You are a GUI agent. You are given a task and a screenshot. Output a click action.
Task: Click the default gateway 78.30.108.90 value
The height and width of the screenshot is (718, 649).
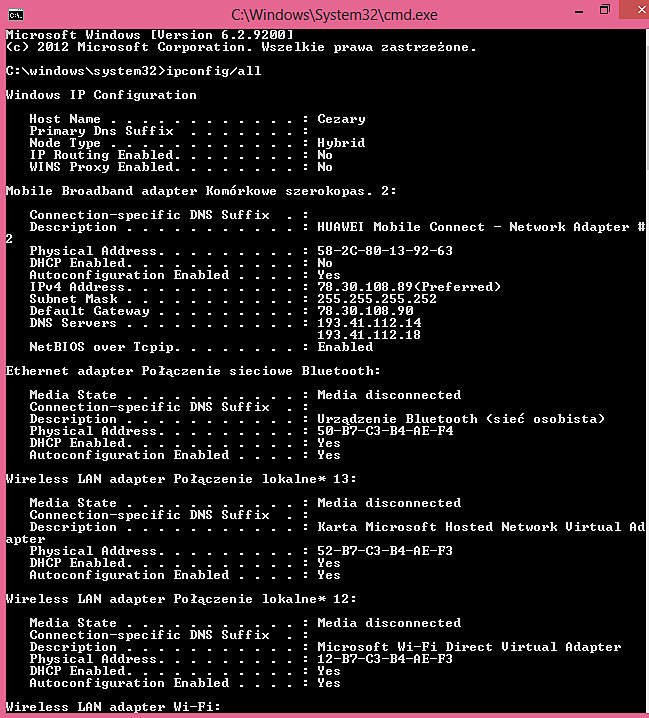(x=365, y=311)
